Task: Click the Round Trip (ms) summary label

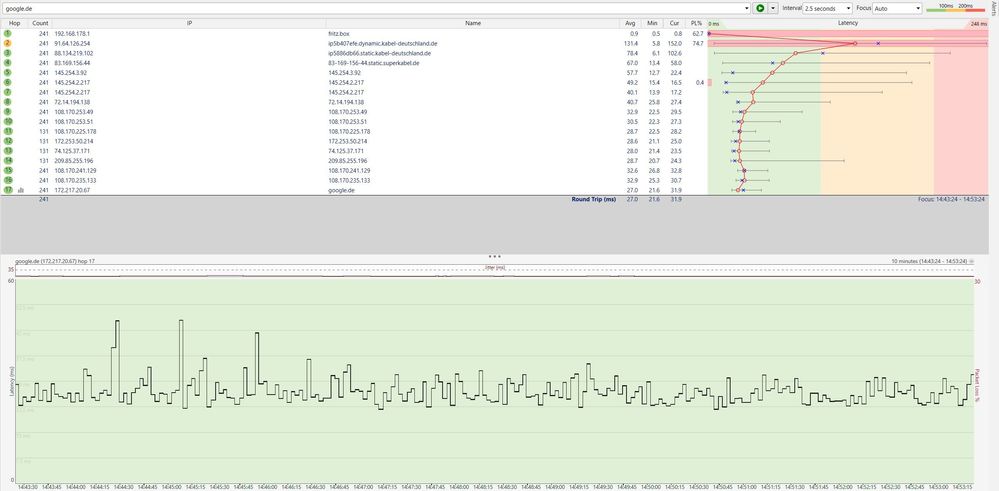Action: coord(594,199)
